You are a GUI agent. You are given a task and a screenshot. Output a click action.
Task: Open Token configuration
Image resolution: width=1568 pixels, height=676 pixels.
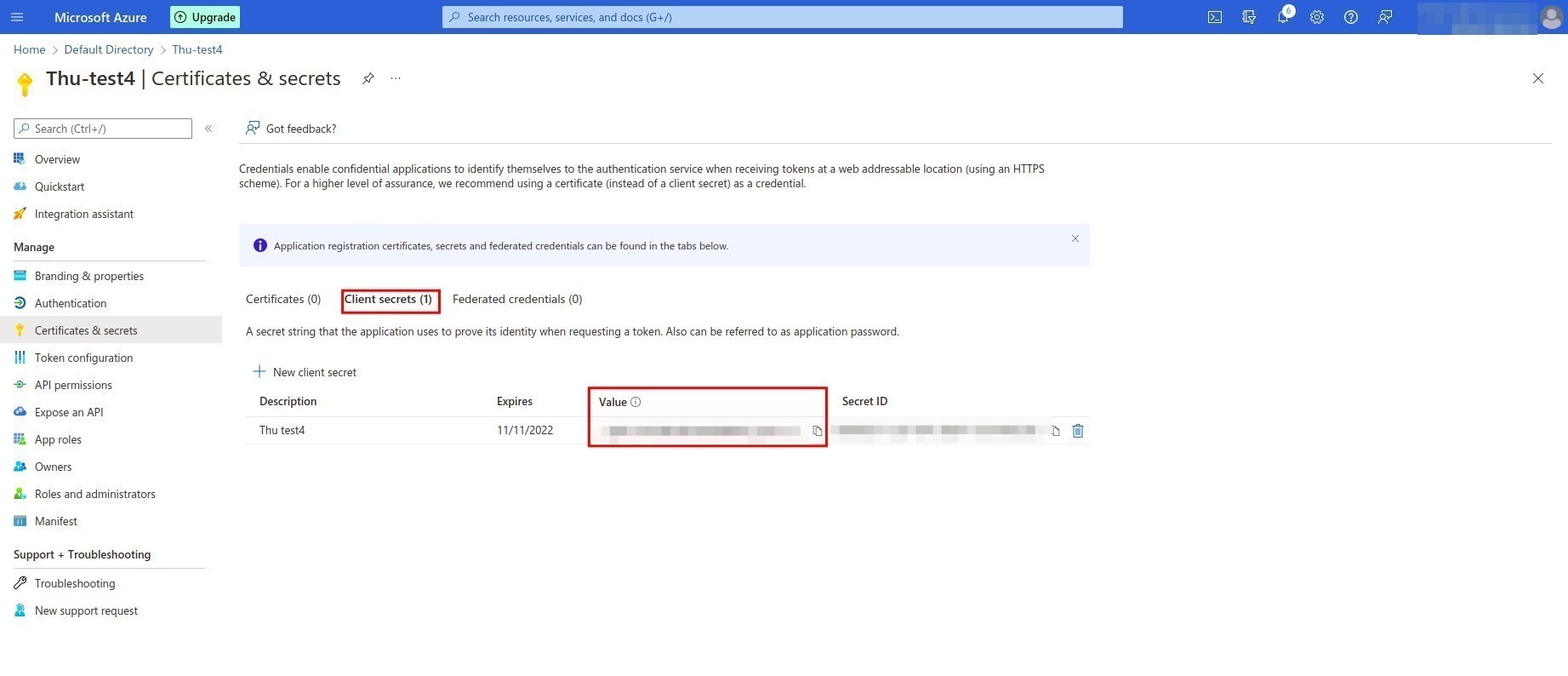pos(83,358)
